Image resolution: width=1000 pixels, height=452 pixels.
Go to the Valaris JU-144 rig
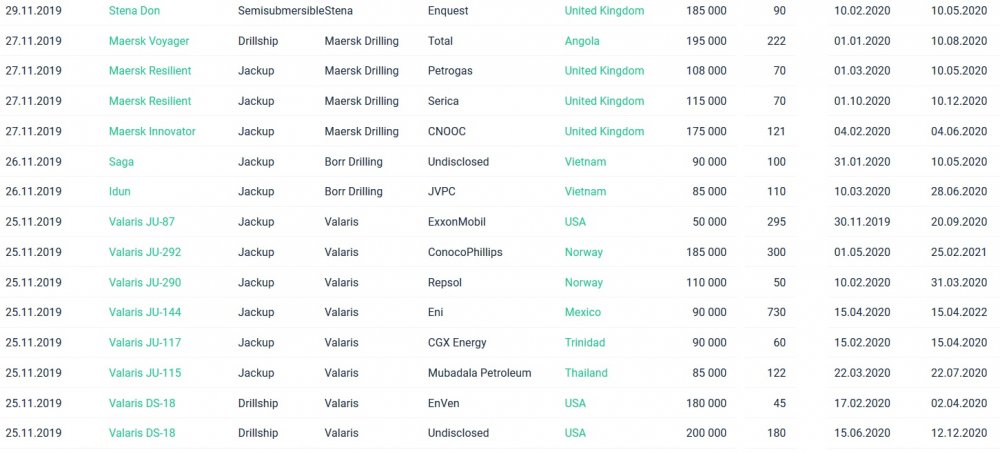[144, 313]
